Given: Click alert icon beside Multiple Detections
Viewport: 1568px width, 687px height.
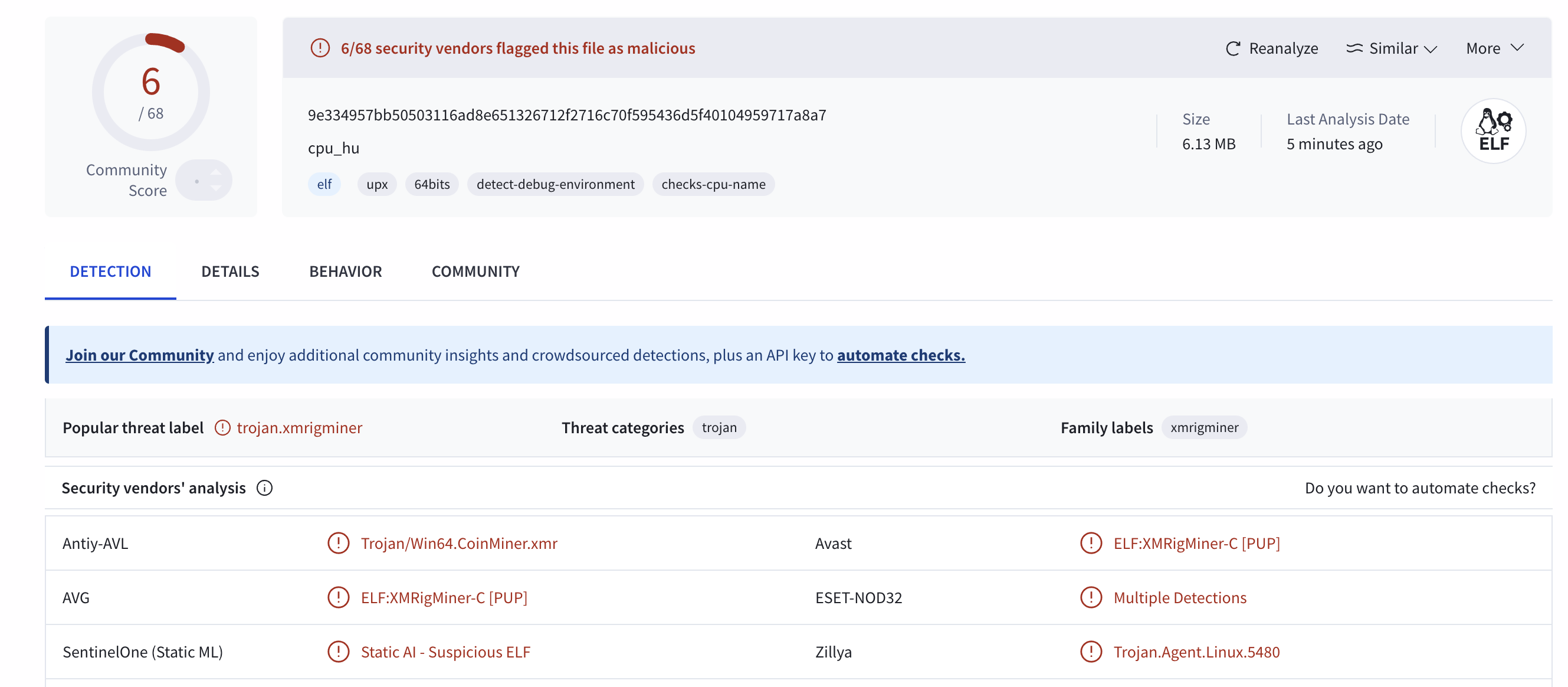Looking at the screenshot, I should (1090, 597).
